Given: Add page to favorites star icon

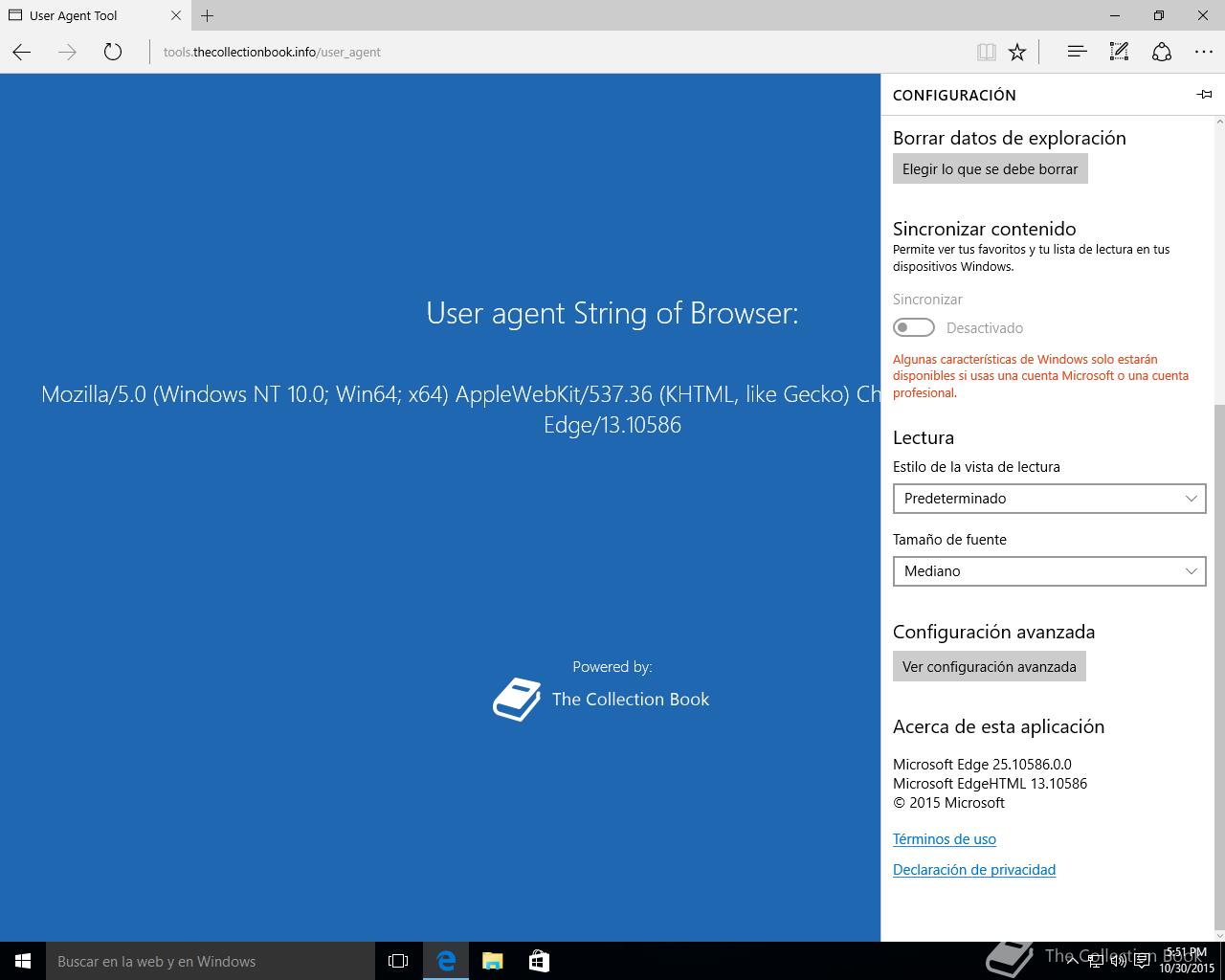Looking at the screenshot, I should tap(1017, 52).
